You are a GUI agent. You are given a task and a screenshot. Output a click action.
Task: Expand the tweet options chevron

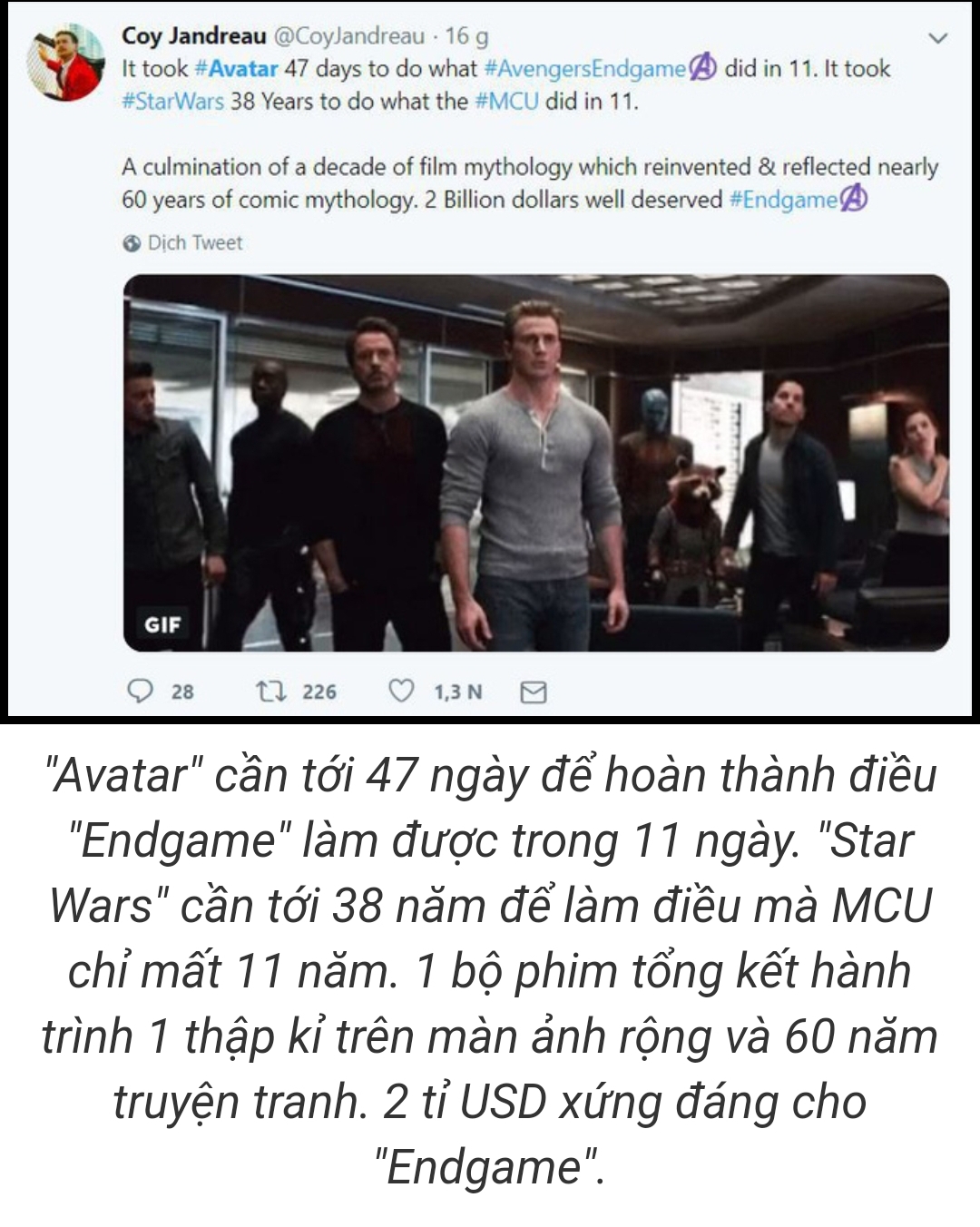[938, 39]
